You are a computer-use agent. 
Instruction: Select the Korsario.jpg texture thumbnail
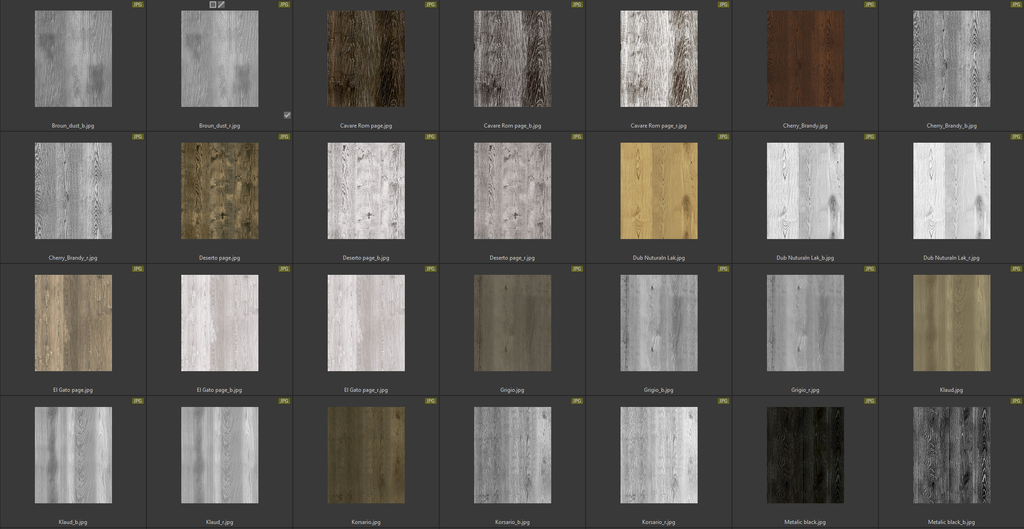(366, 455)
